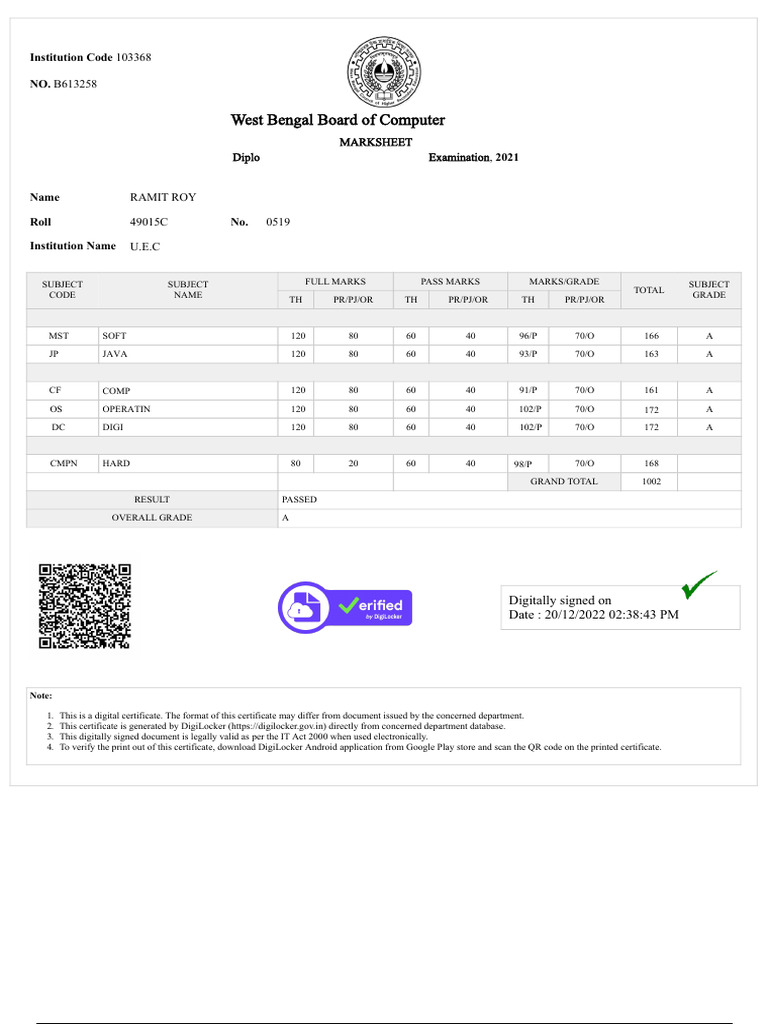The image size is (768, 1024).
Task: Click the Note: heading
Action: pos(40,696)
